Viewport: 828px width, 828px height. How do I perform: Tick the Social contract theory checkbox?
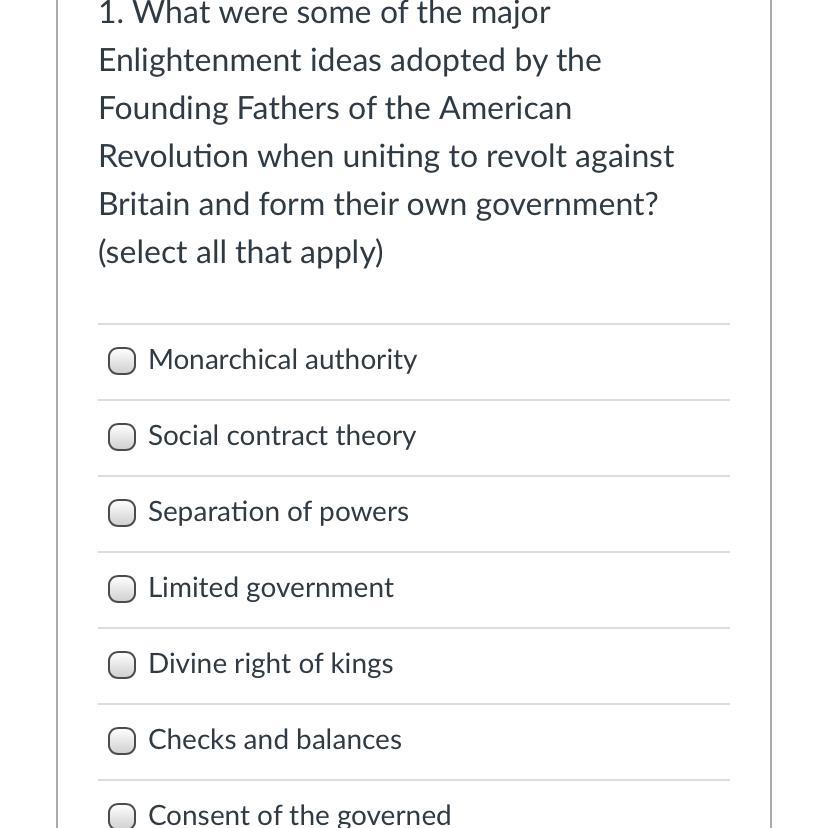[122, 437]
